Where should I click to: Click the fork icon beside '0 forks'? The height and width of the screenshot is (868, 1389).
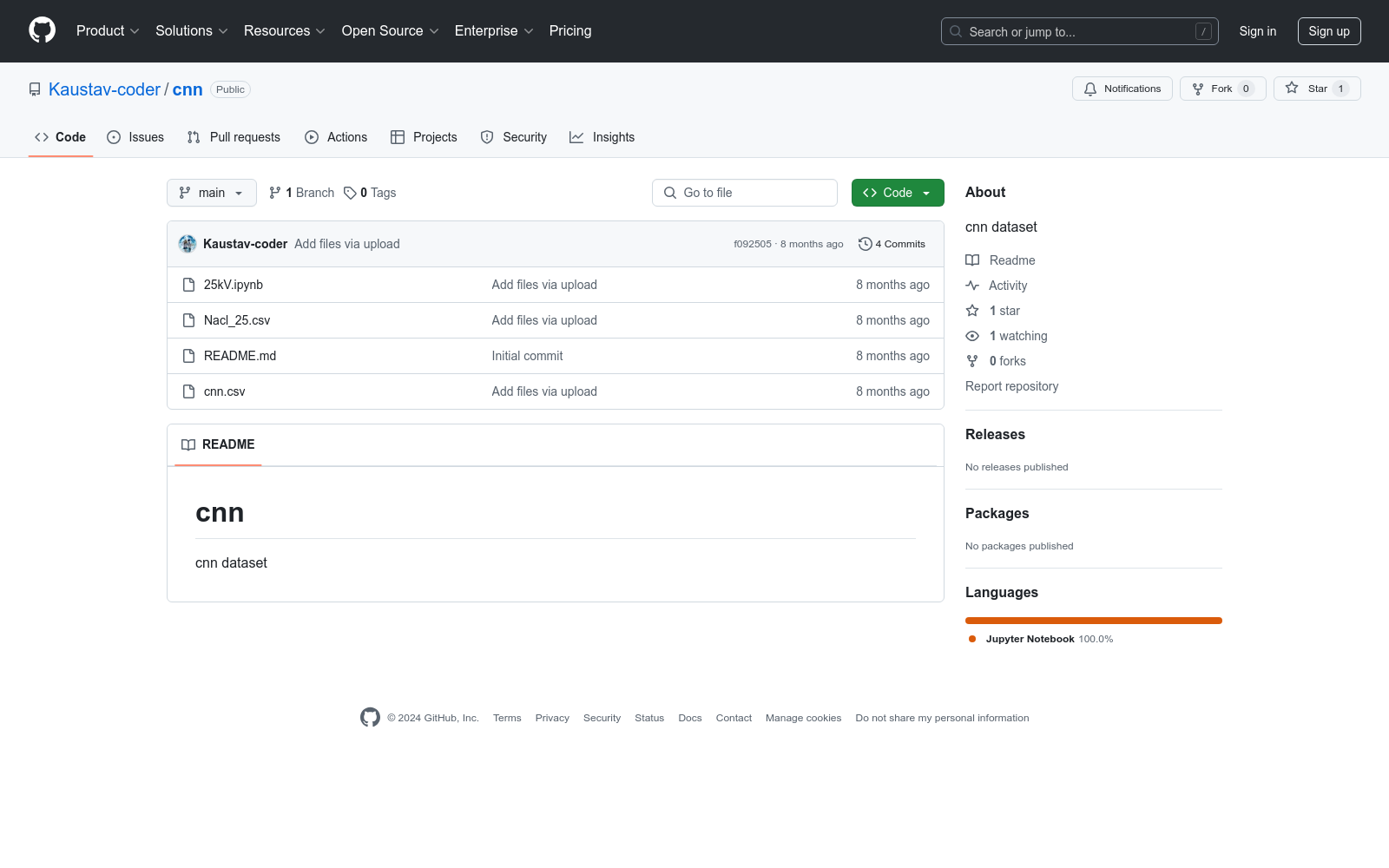coord(972,361)
